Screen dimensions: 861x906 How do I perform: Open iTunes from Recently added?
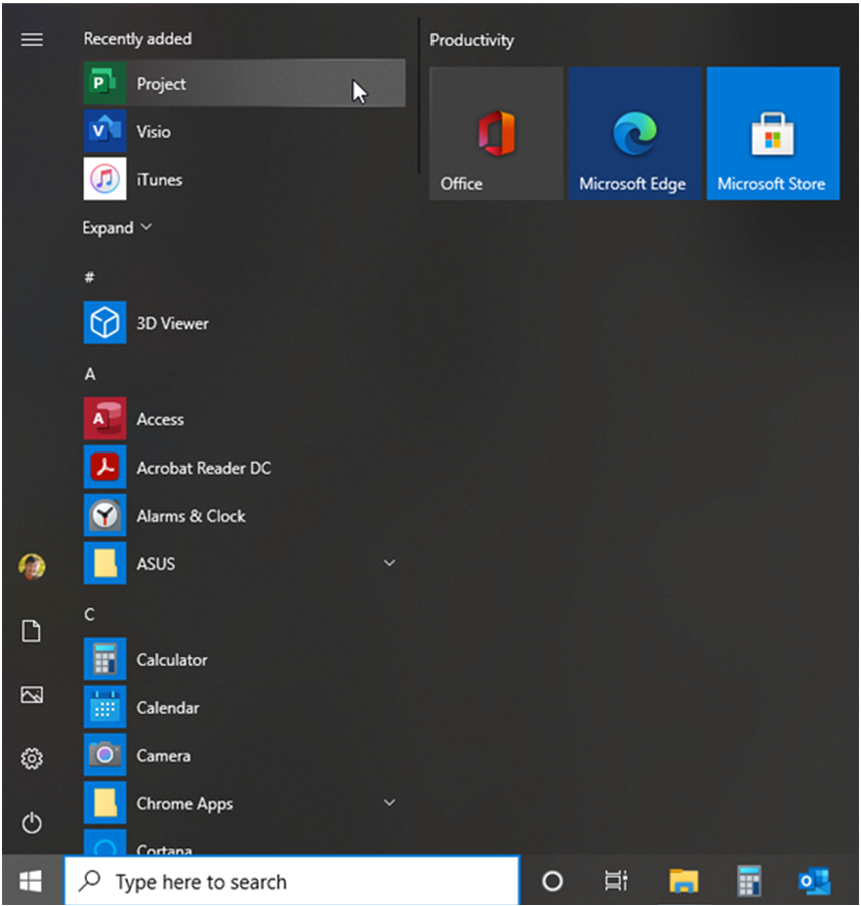pyautogui.click(x=158, y=180)
